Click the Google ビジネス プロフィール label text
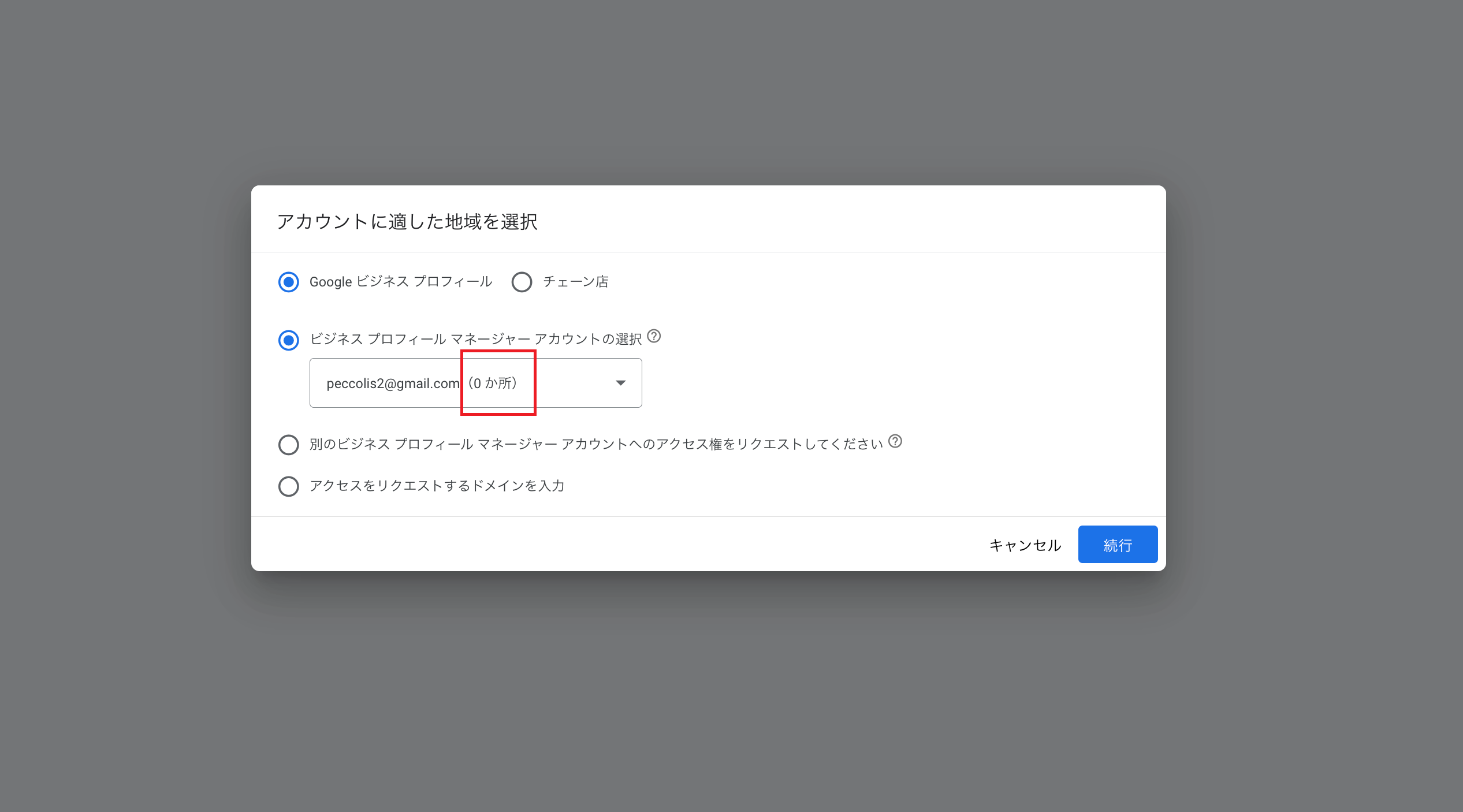1463x812 pixels. click(x=400, y=282)
